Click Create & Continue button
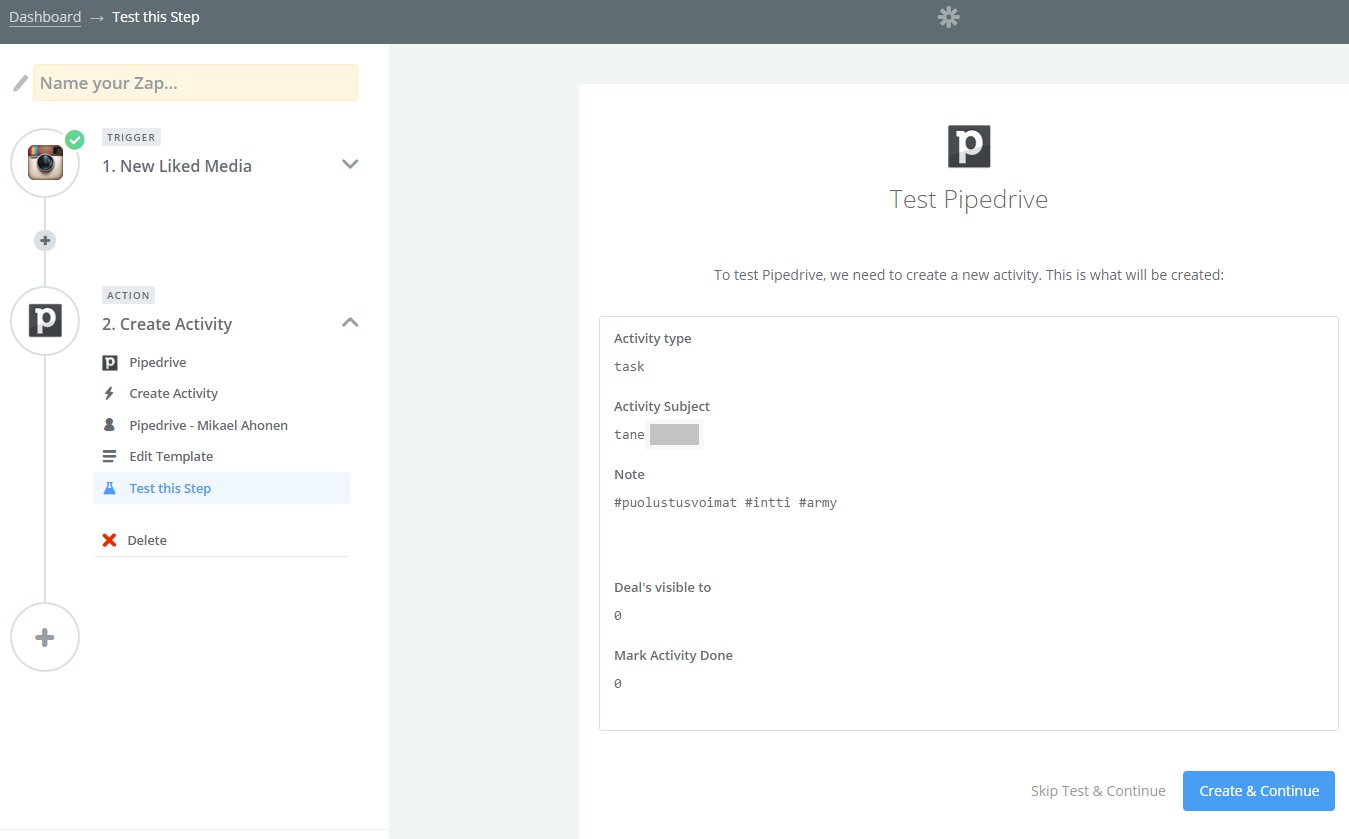This screenshot has width=1349, height=839. pos(1259,791)
